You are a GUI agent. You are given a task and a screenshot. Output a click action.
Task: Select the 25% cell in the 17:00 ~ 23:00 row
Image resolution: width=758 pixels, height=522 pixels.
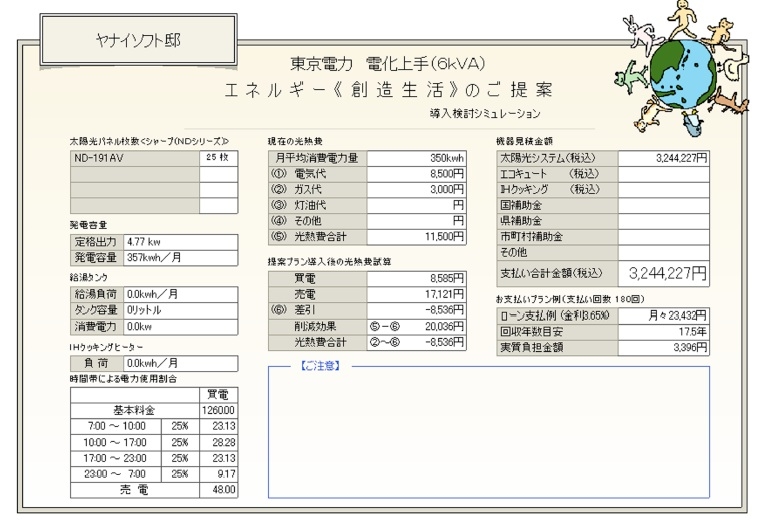click(x=180, y=458)
